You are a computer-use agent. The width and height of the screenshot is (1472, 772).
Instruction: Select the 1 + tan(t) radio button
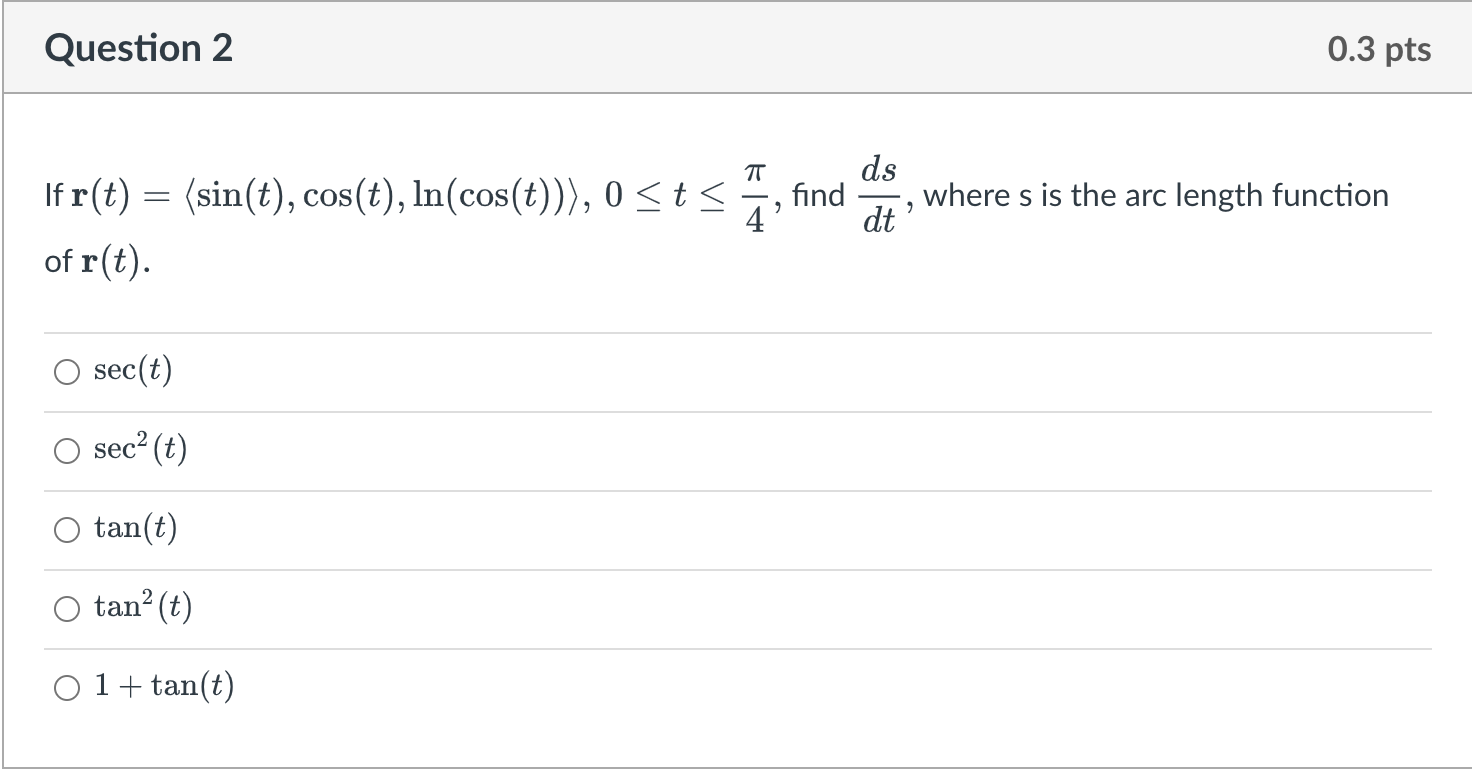tap(67, 687)
